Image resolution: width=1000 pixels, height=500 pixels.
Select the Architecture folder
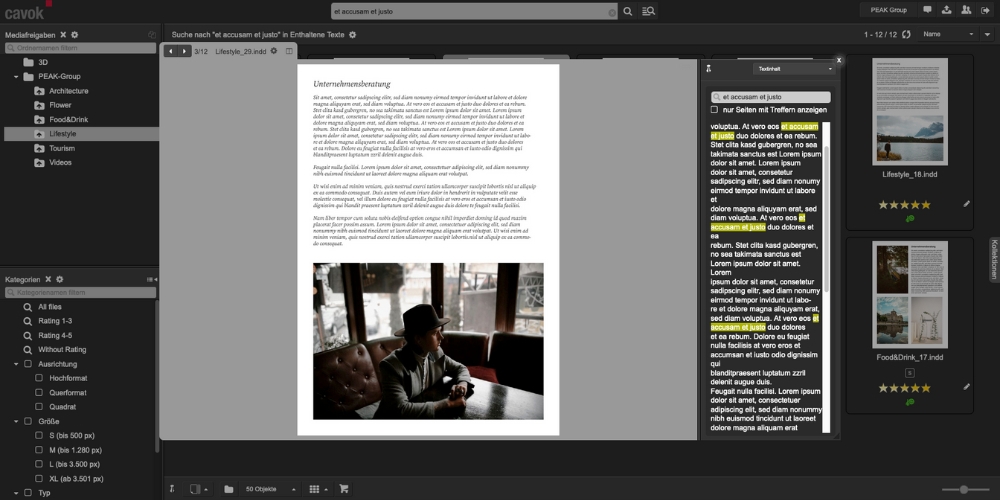[69, 91]
